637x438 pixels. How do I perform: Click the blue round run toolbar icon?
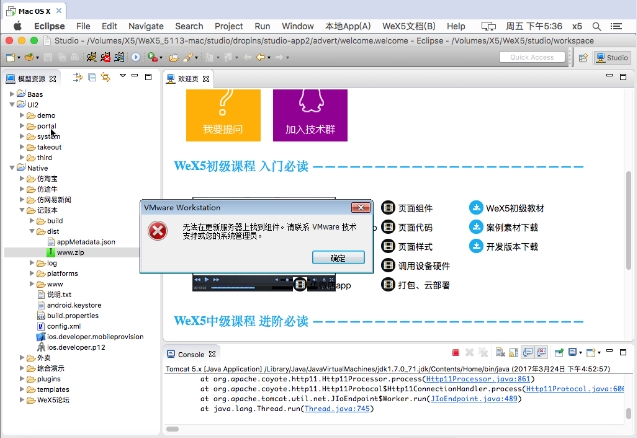pyautogui.click(x=136, y=58)
